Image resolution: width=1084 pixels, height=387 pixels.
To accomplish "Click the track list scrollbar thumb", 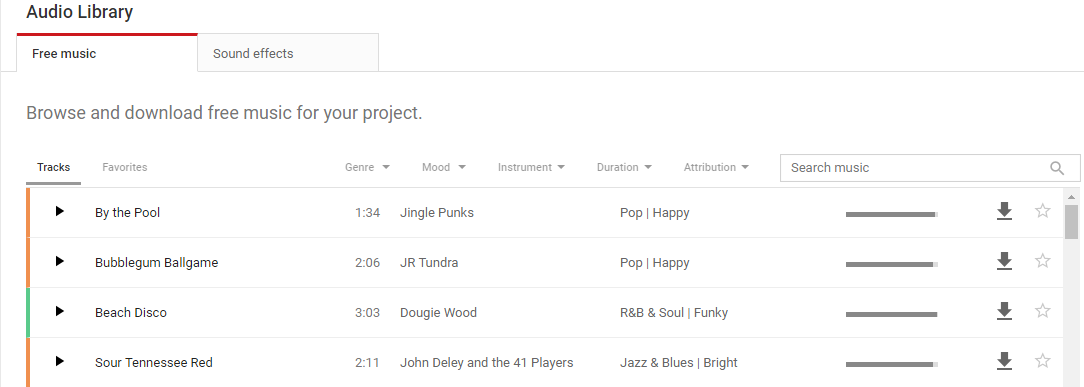I will (1071, 221).
